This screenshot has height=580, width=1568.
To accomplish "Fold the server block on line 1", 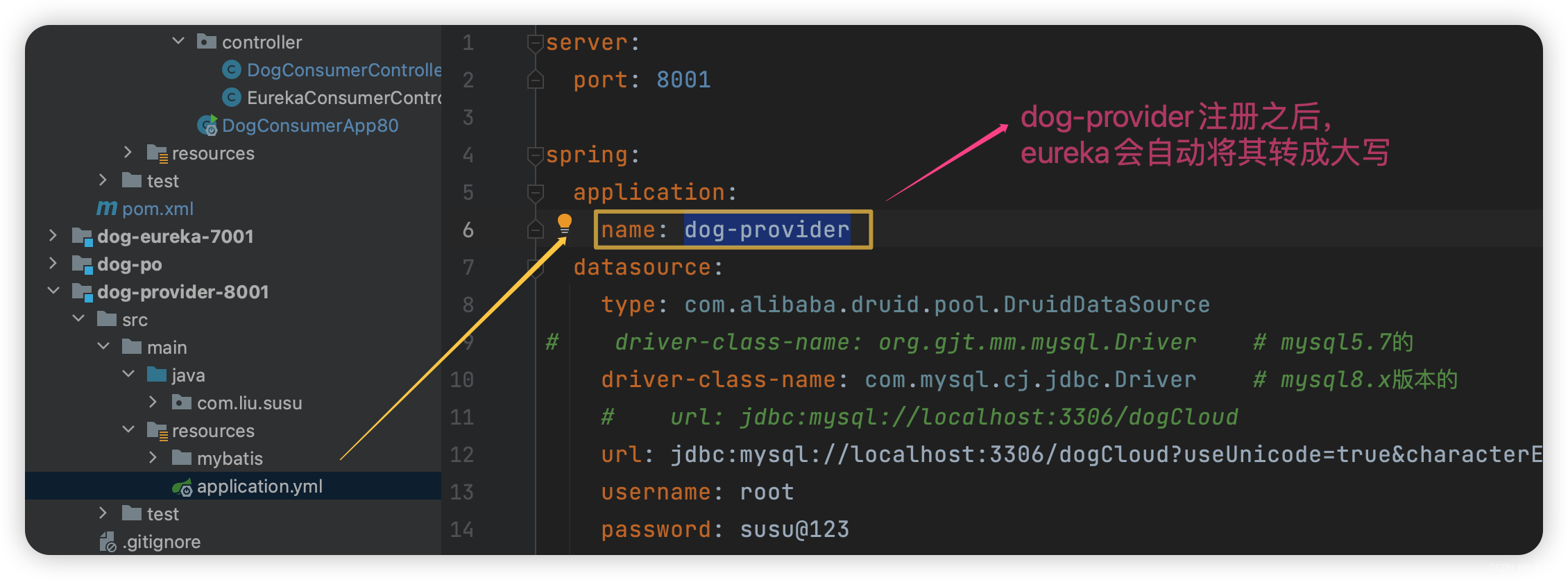I will coord(535,44).
